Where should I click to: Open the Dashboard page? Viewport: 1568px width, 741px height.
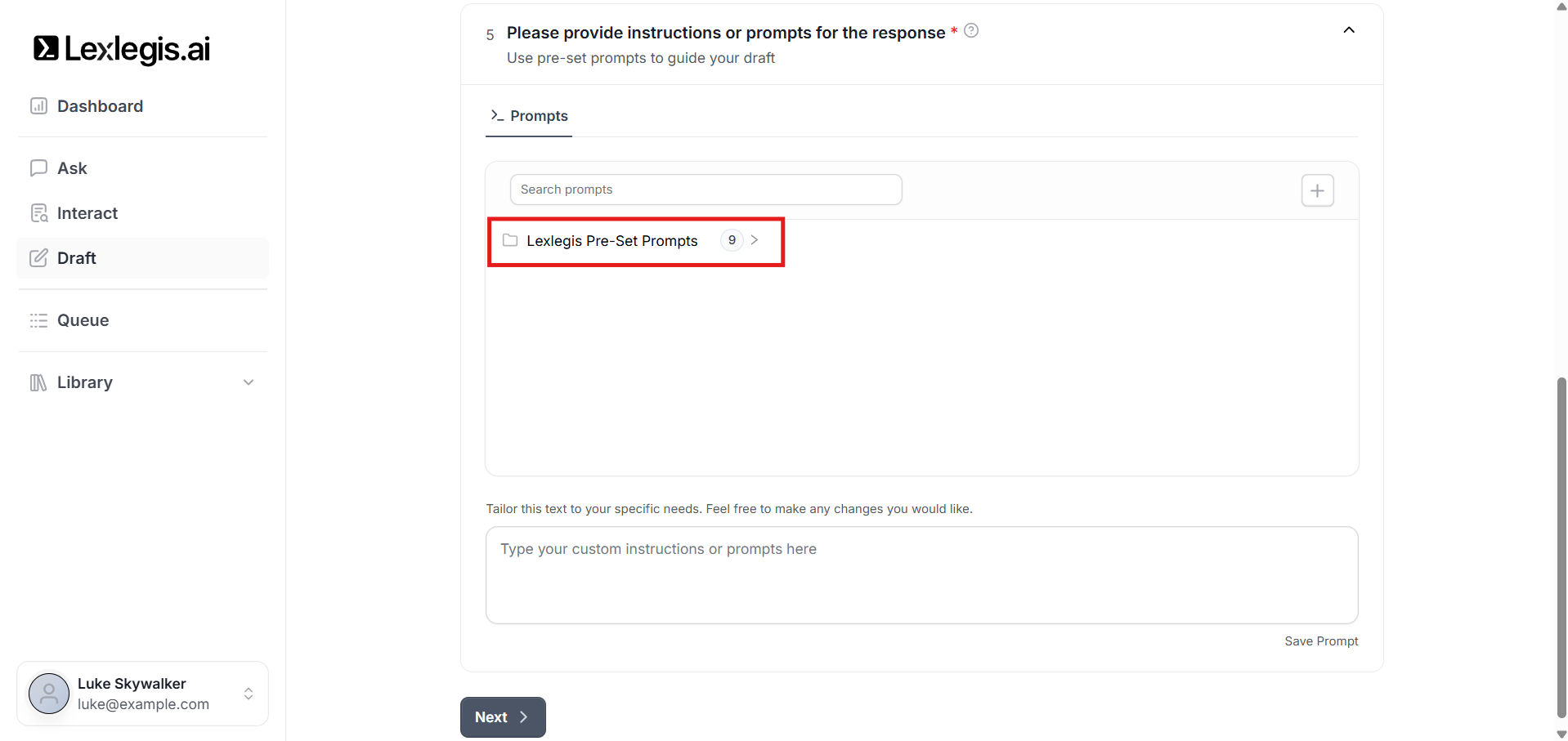pos(100,106)
